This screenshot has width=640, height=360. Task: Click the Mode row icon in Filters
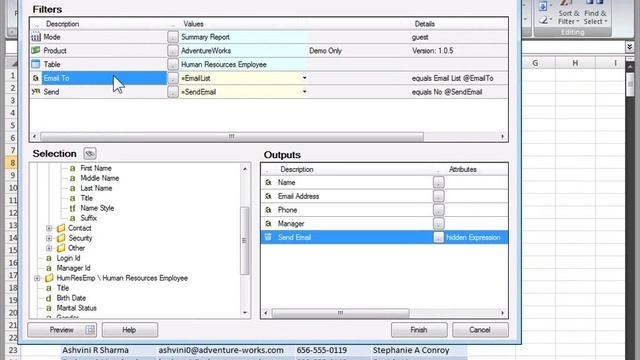(36, 37)
